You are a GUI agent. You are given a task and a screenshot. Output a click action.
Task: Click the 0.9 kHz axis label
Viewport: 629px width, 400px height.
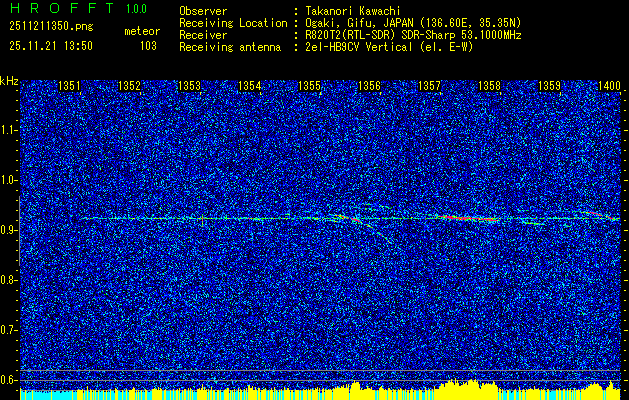pyautogui.click(x=8, y=230)
